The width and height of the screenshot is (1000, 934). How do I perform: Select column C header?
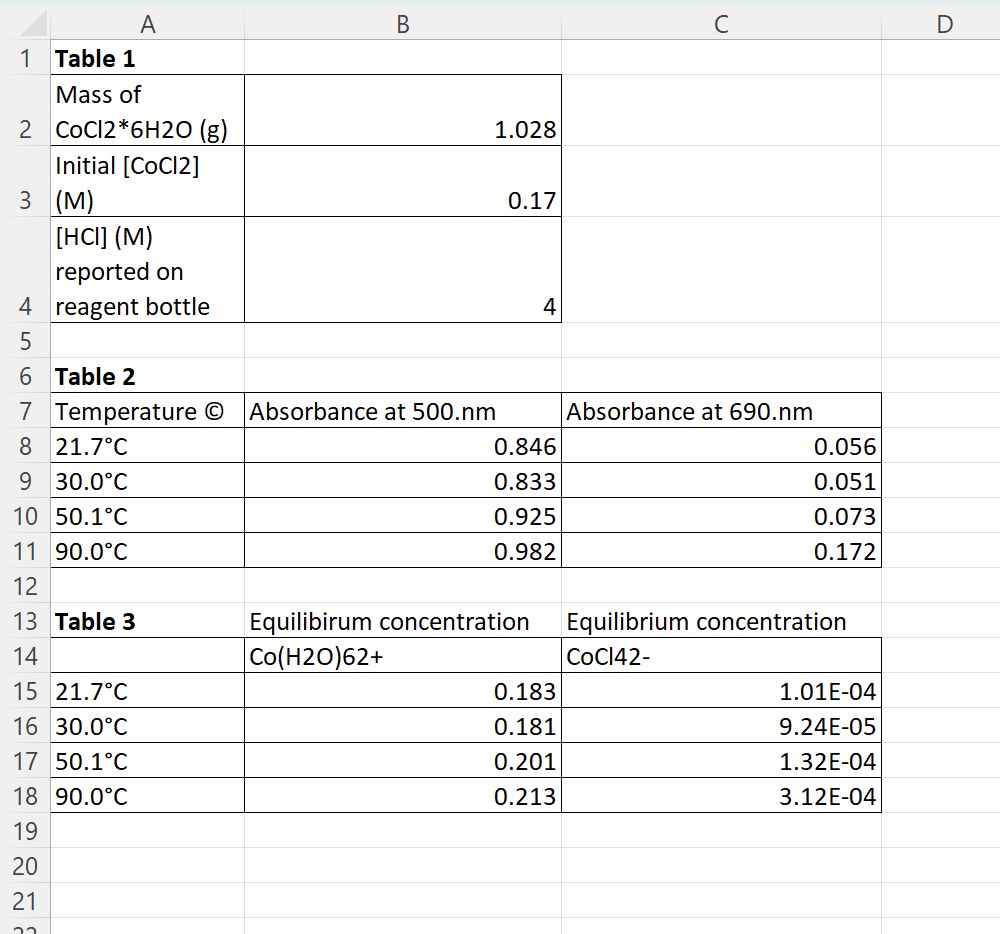721,22
